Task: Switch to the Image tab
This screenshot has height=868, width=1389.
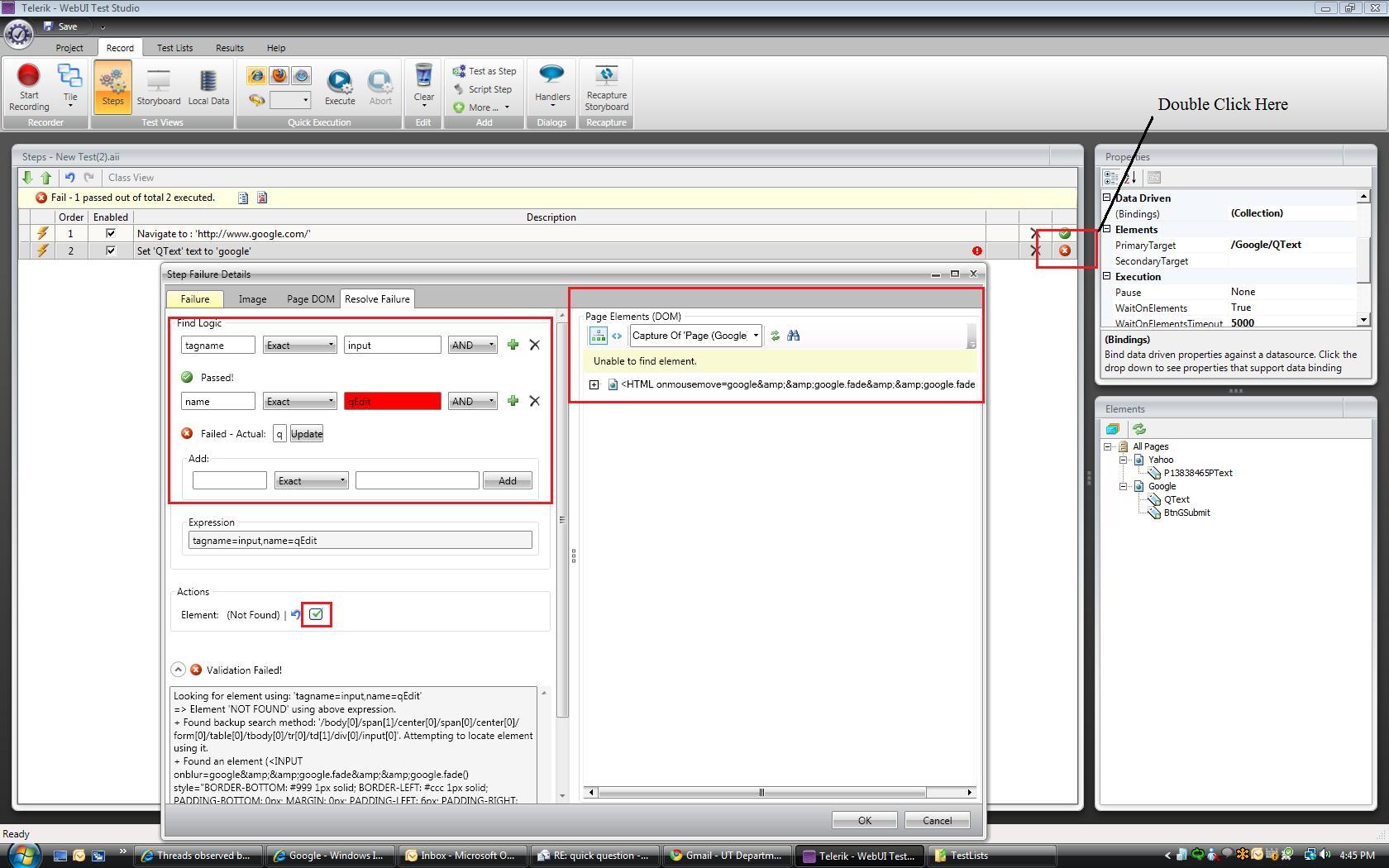Action: tap(253, 299)
